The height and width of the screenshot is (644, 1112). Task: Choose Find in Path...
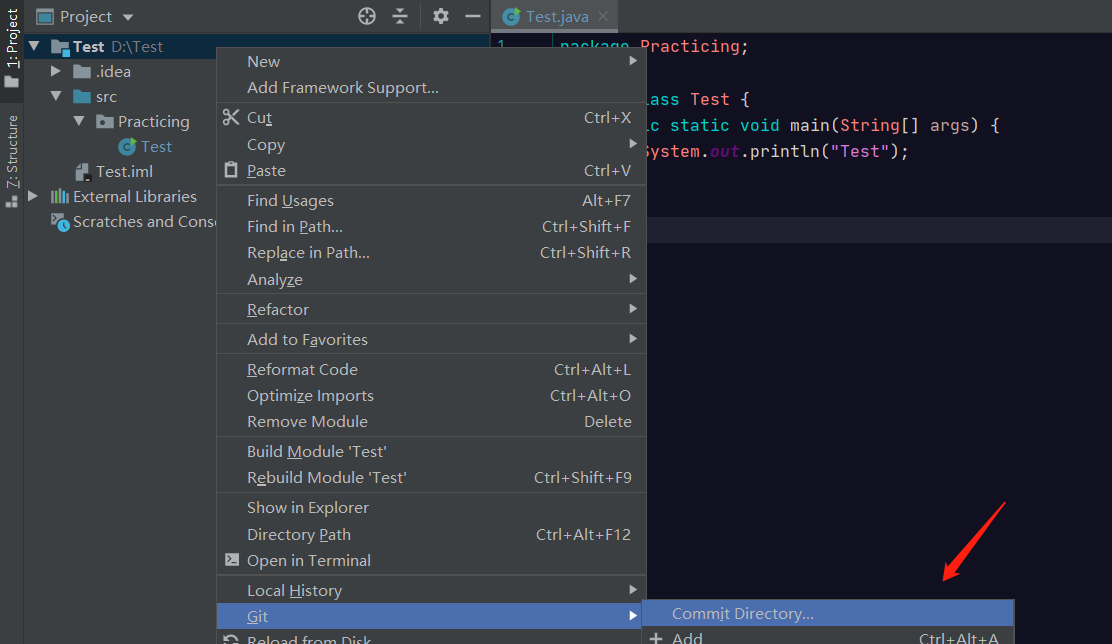[x=431, y=227]
